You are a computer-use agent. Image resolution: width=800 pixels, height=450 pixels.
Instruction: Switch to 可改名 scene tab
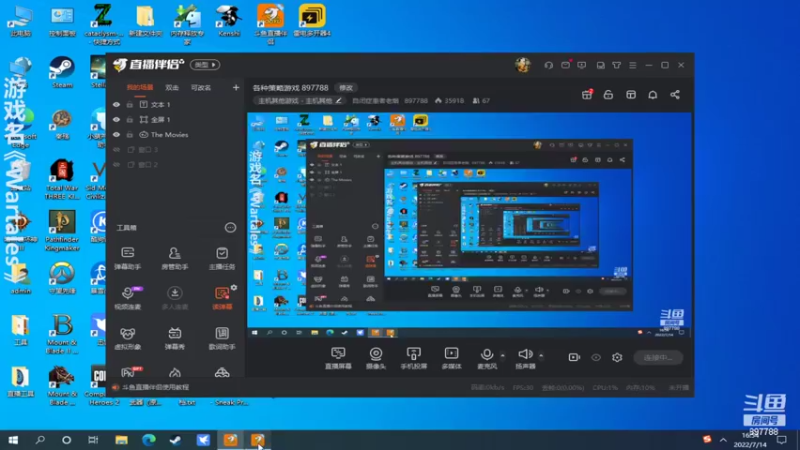pos(201,87)
